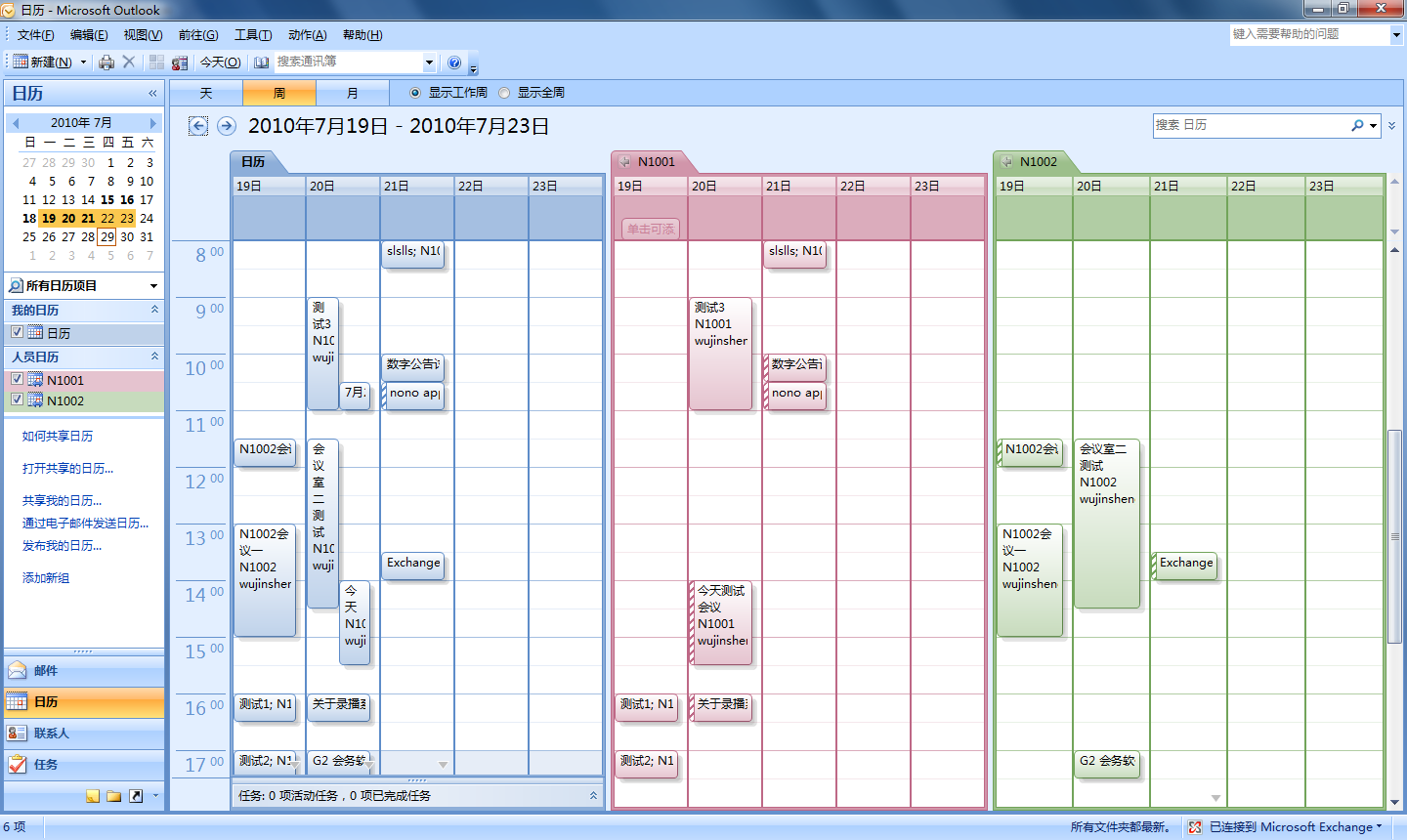Click the categorize grid icon

156,63
